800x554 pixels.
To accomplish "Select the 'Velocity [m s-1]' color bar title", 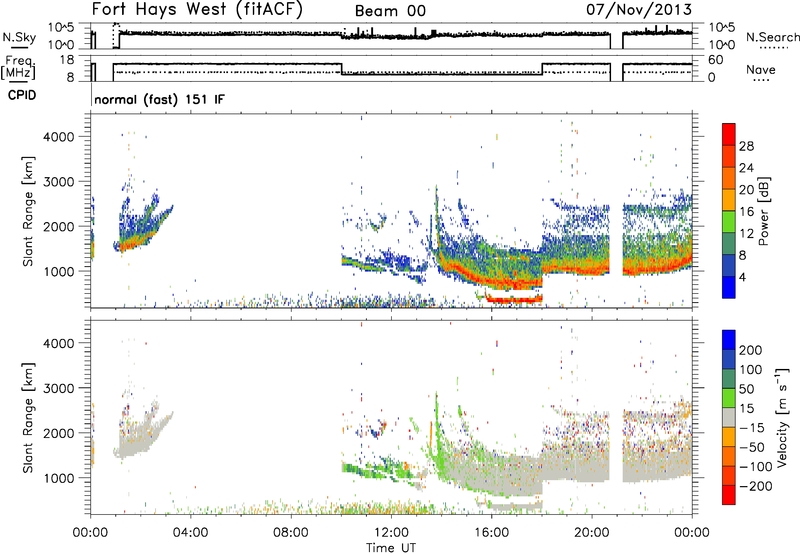I will [782, 417].
